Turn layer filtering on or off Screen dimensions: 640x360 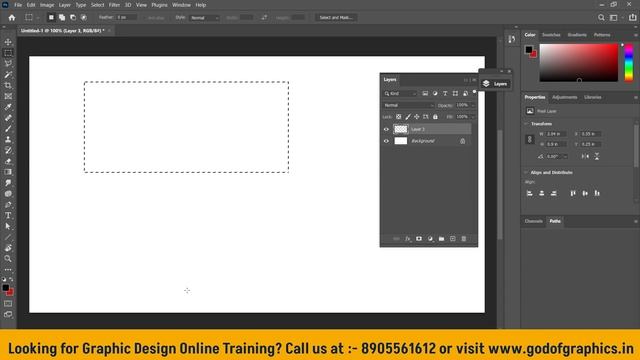(474, 92)
